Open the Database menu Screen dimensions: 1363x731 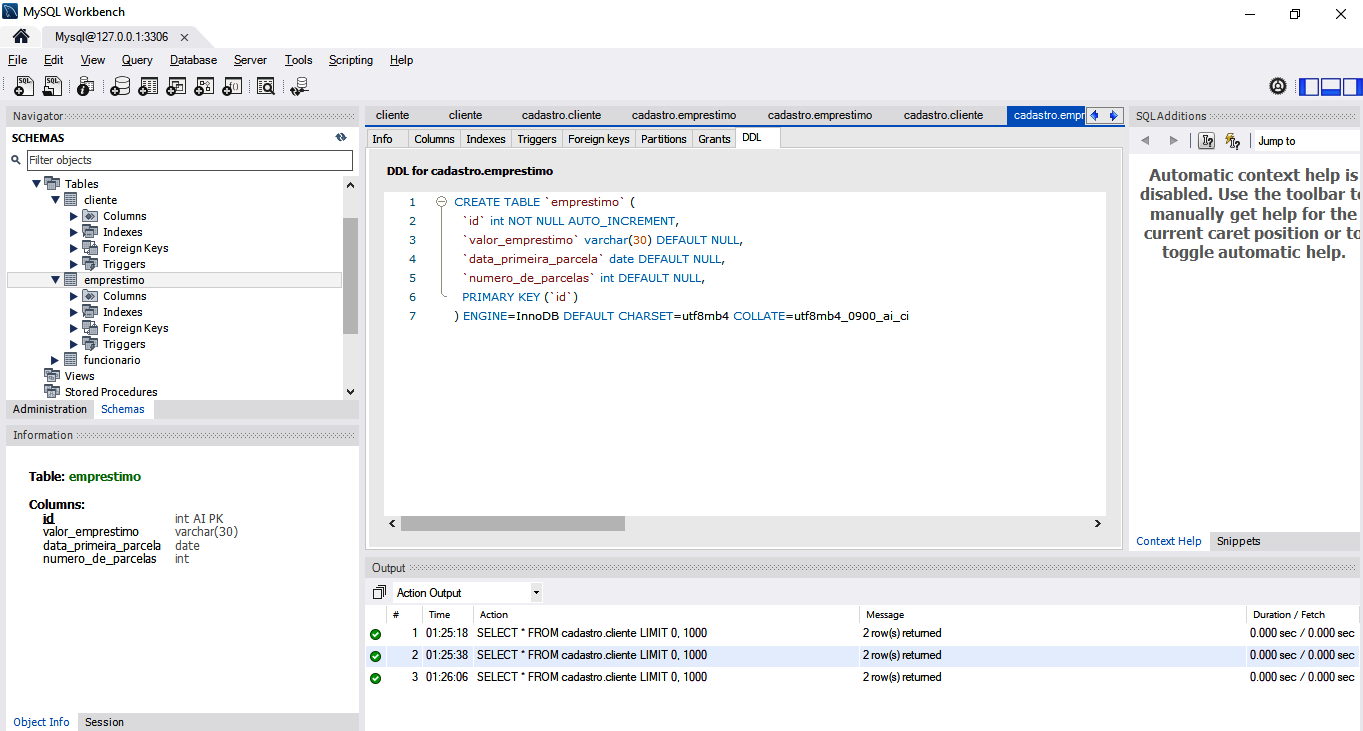pyautogui.click(x=193, y=60)
